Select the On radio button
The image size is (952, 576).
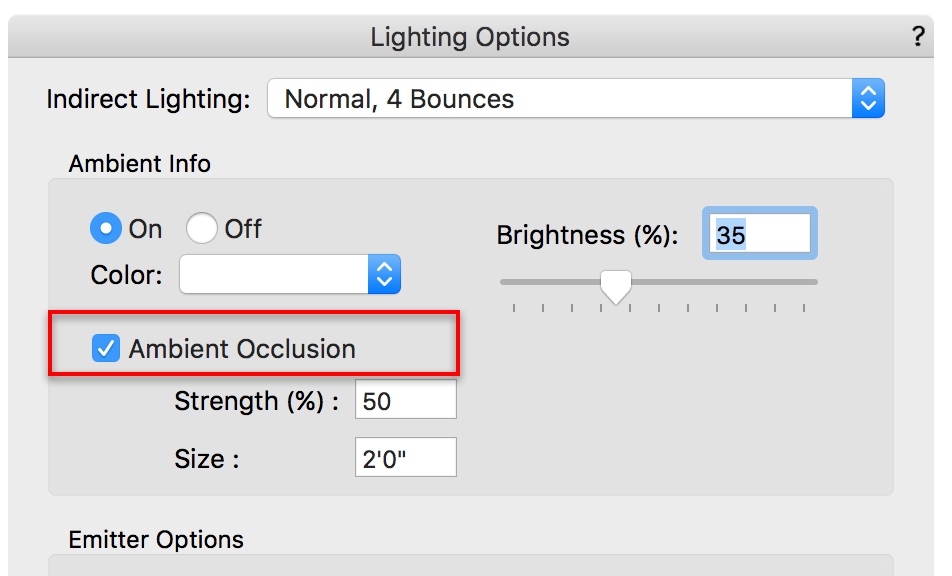[x=105, y=229]
